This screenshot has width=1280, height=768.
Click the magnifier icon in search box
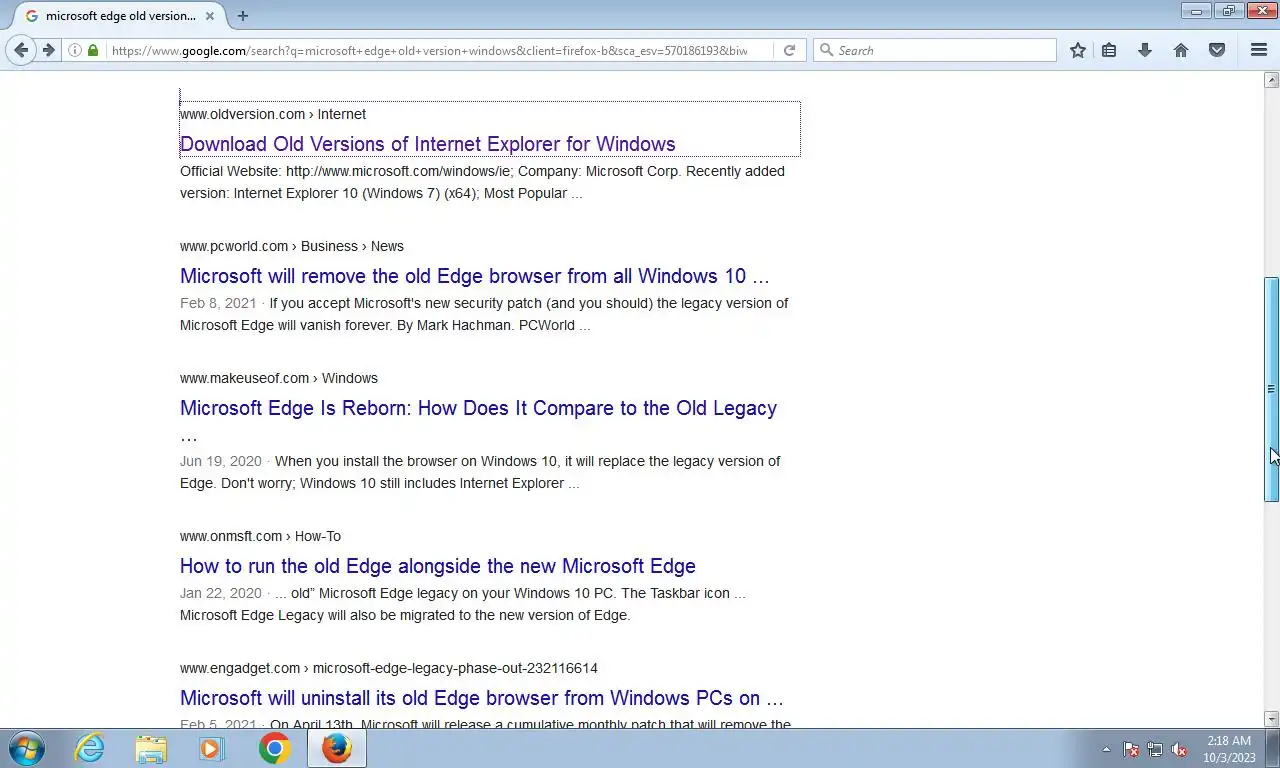(826, 50)
